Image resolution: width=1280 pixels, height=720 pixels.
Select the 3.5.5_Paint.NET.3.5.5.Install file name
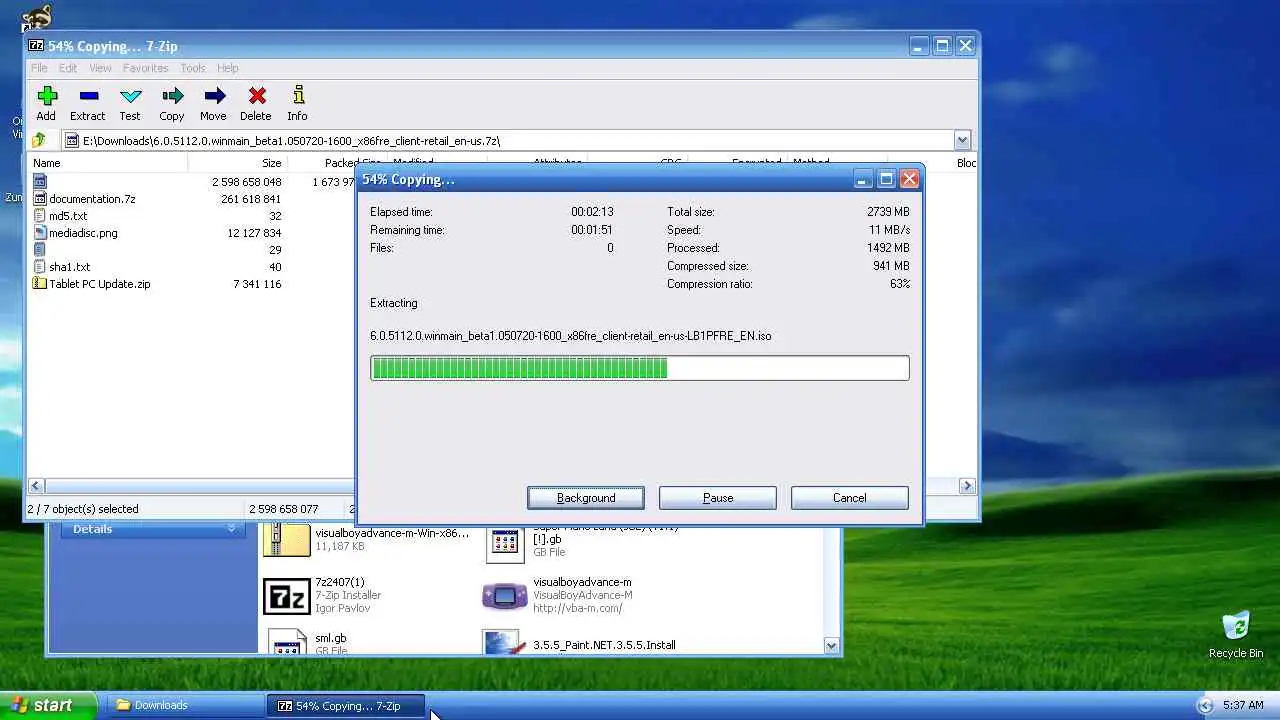tap(604, 645)
